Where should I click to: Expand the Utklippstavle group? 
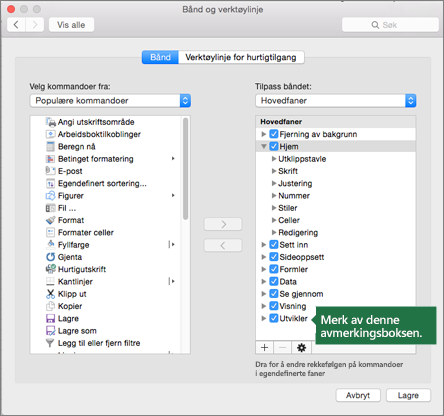[274, 159]
